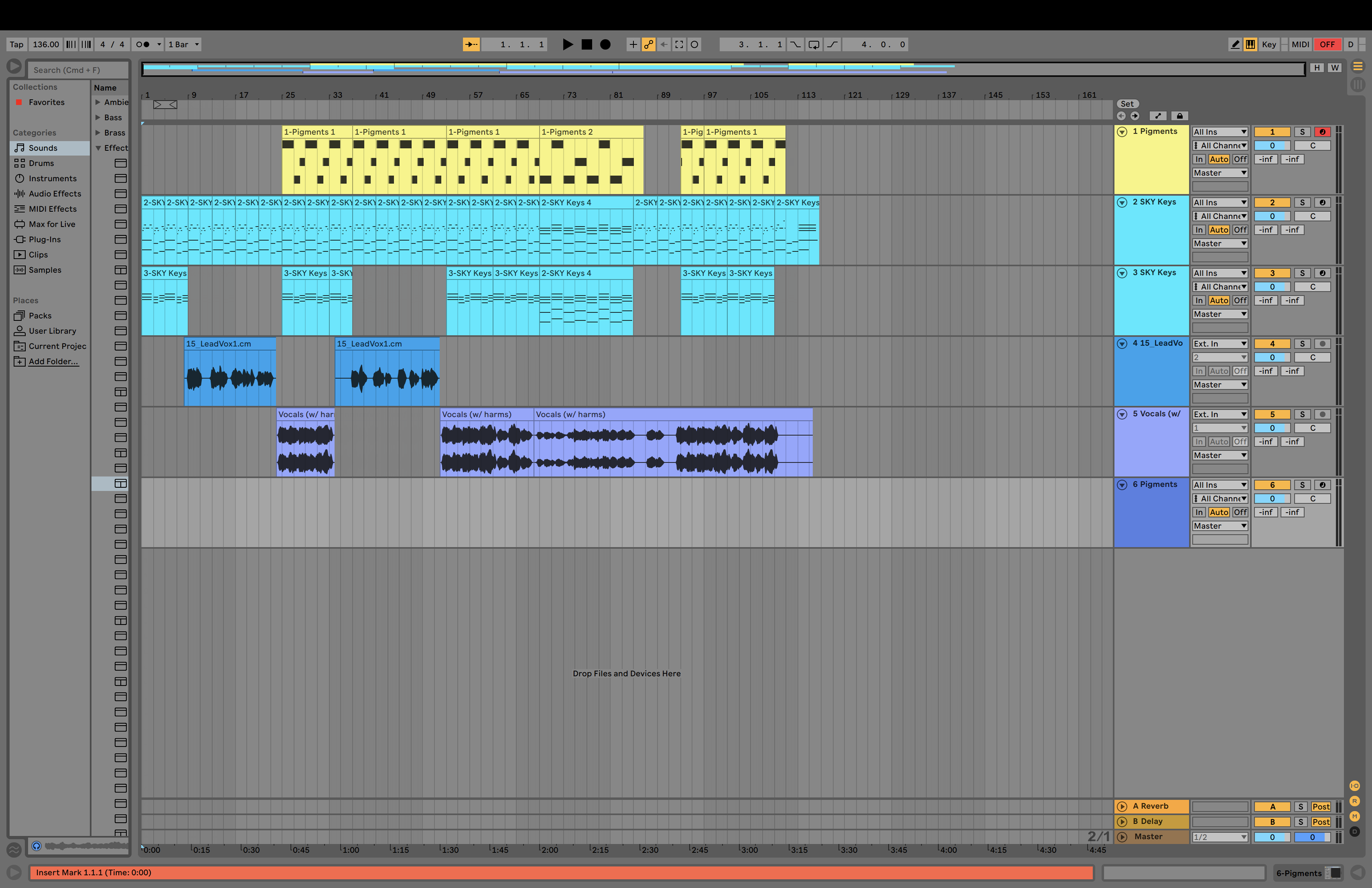Solo the 2 SKY Keys track
Viewport: 1372px width, 888px height.
[1302, 203]
